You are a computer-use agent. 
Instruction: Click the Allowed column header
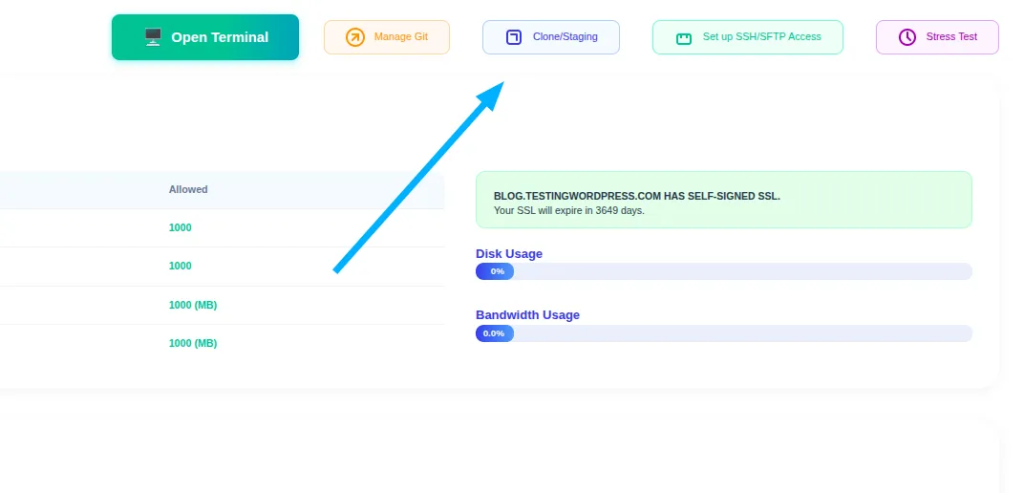pyautogui.click(x=188, y=189)
